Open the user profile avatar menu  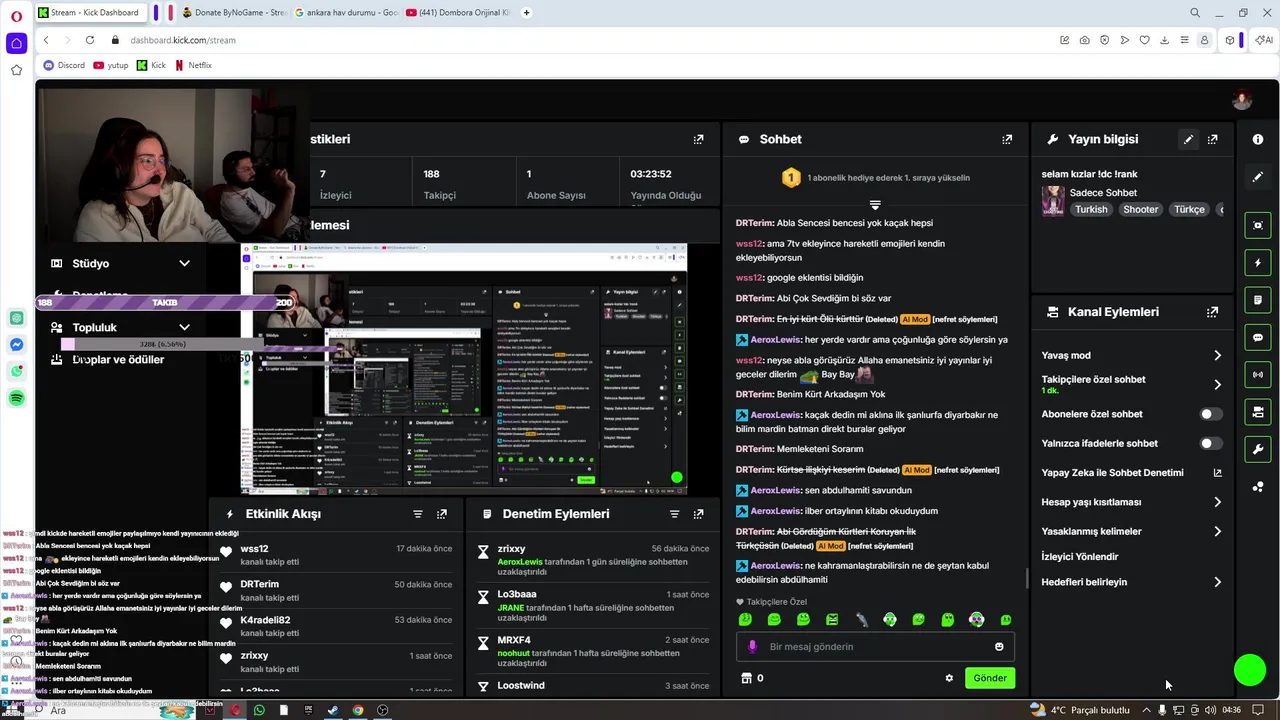(1242, 100)
